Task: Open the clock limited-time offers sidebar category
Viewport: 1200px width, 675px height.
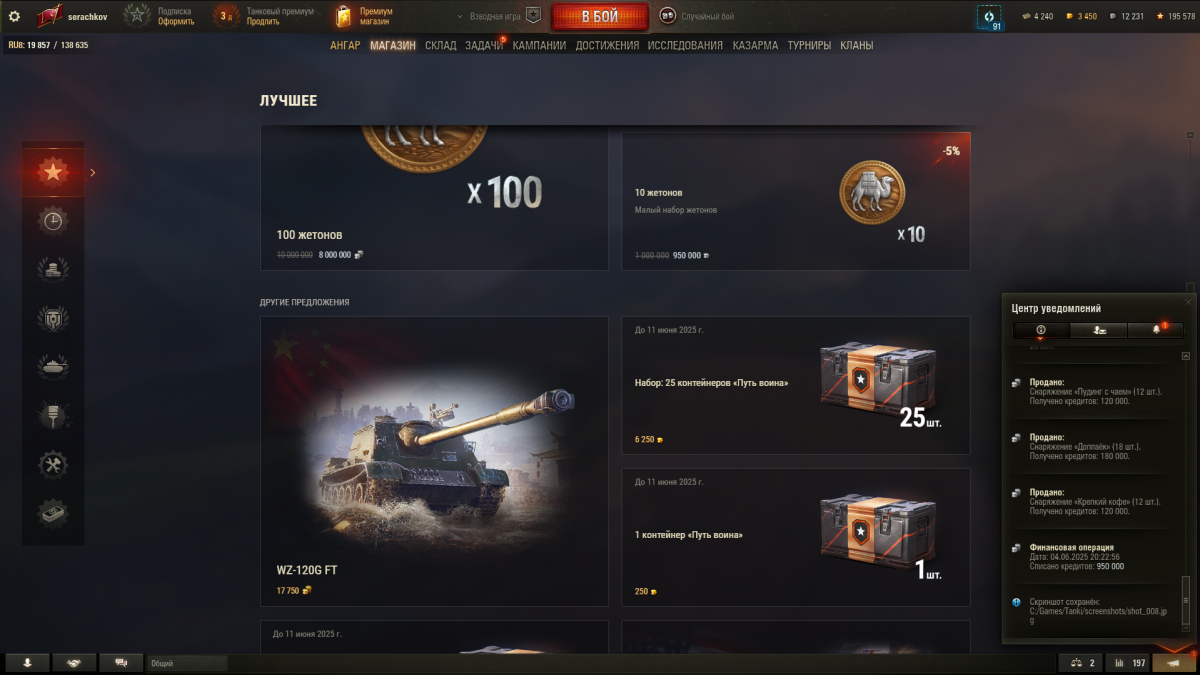Action: [x=53, y=221]
